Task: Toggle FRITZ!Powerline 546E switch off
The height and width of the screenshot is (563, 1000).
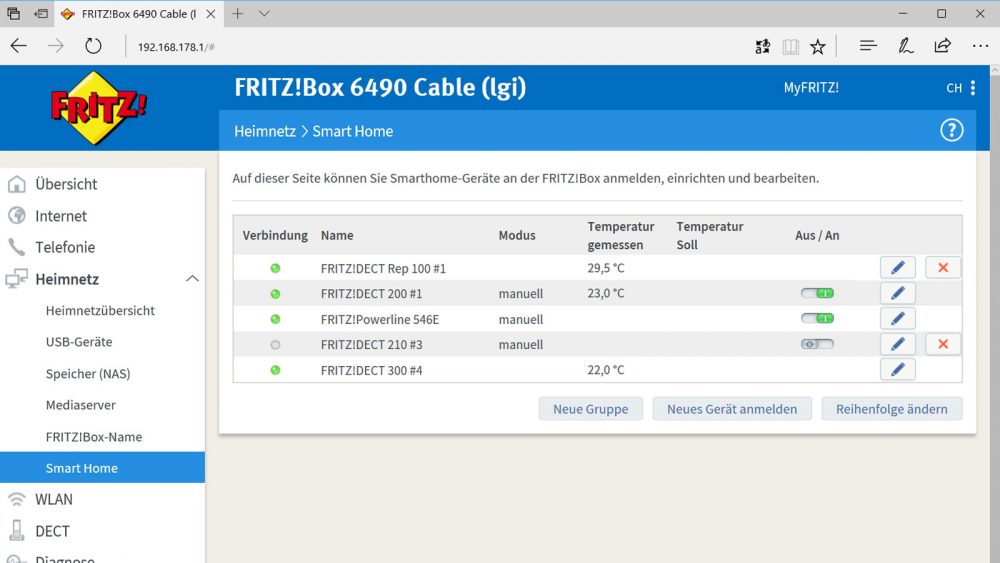Action: (x=818, y=318)
